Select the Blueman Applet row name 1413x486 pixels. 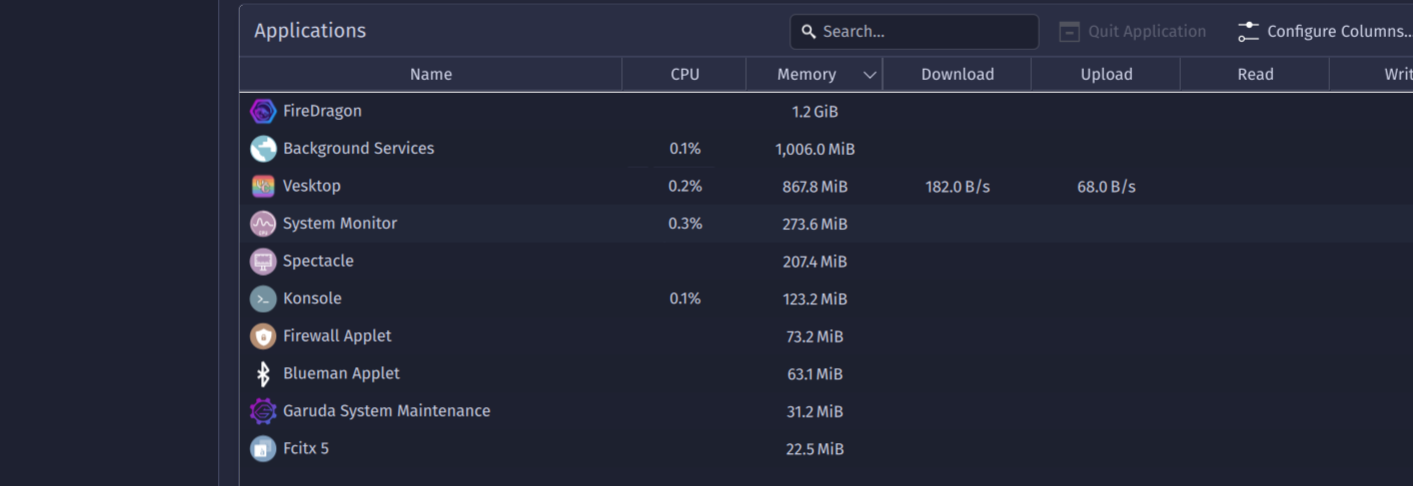[x=341, y=373]
